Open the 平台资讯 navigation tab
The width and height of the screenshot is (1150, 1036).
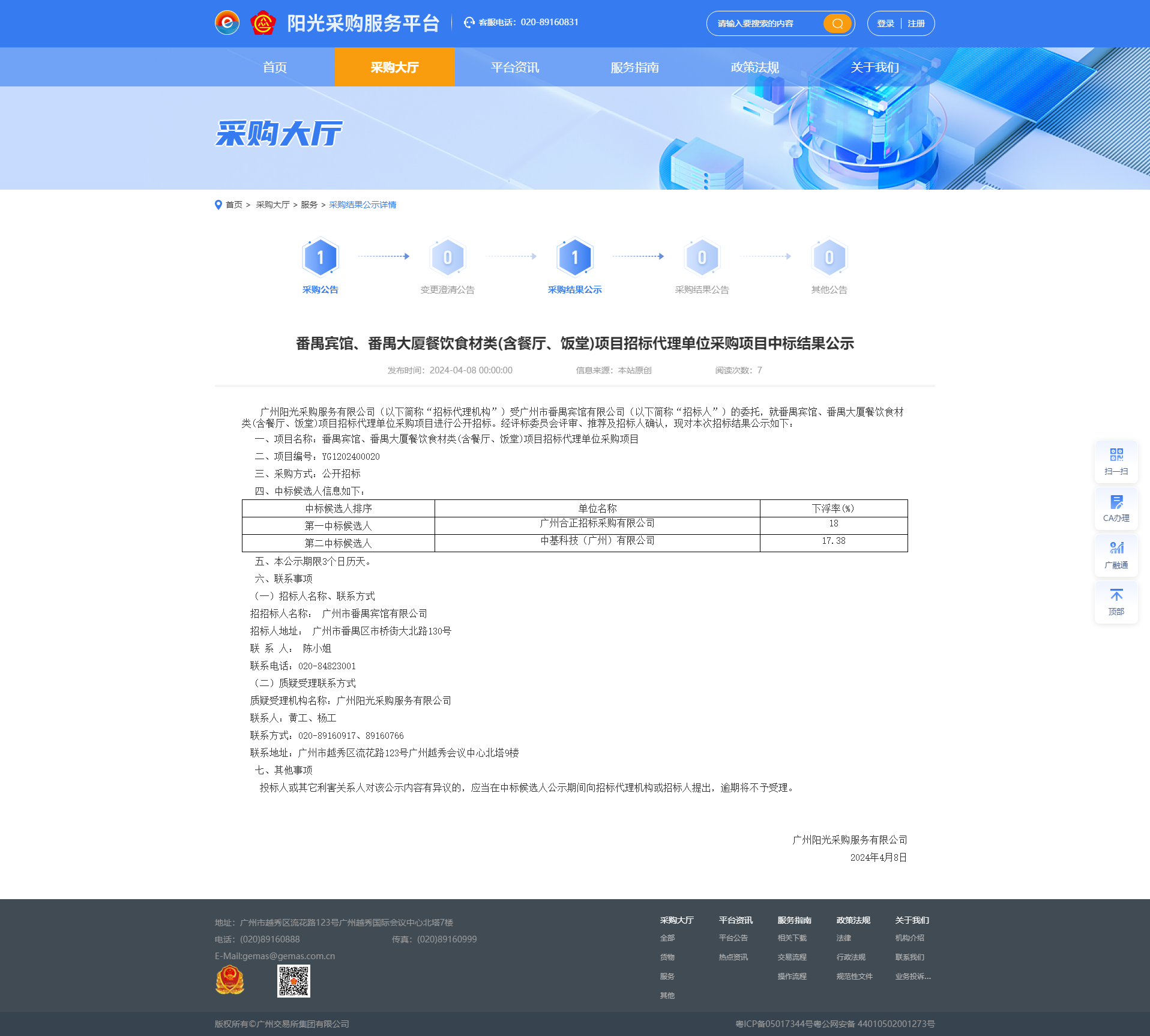(515, 67)
